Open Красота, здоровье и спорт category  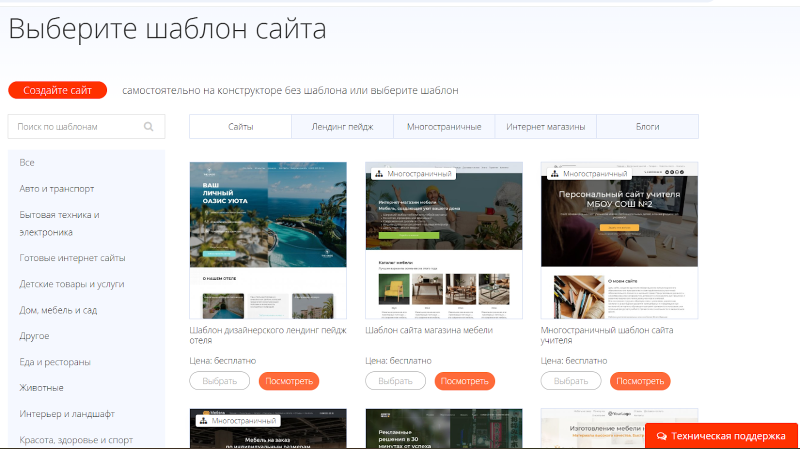[76, 440]
